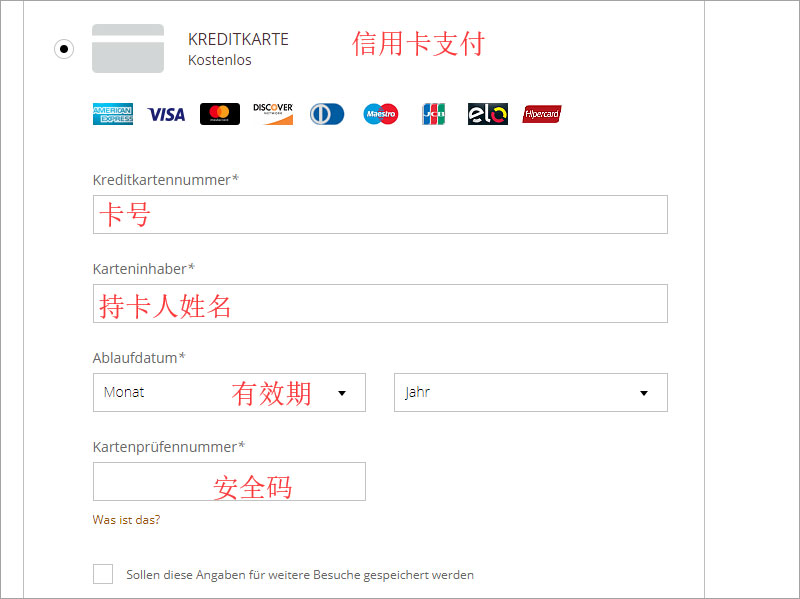
Task: Click the Kreditkartennummer input field
Action: [x=380, y=214]
